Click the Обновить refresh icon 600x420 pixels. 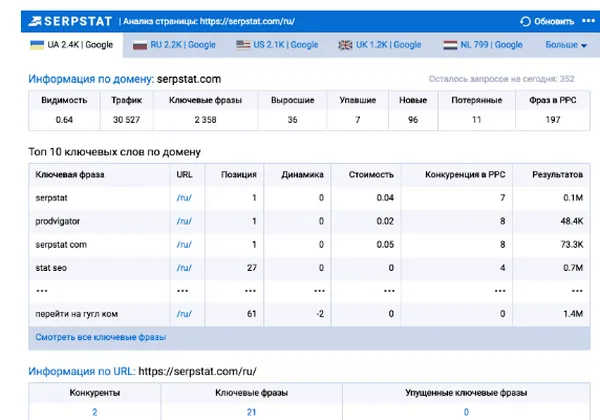pyautogui.click(x=525, y=21)
